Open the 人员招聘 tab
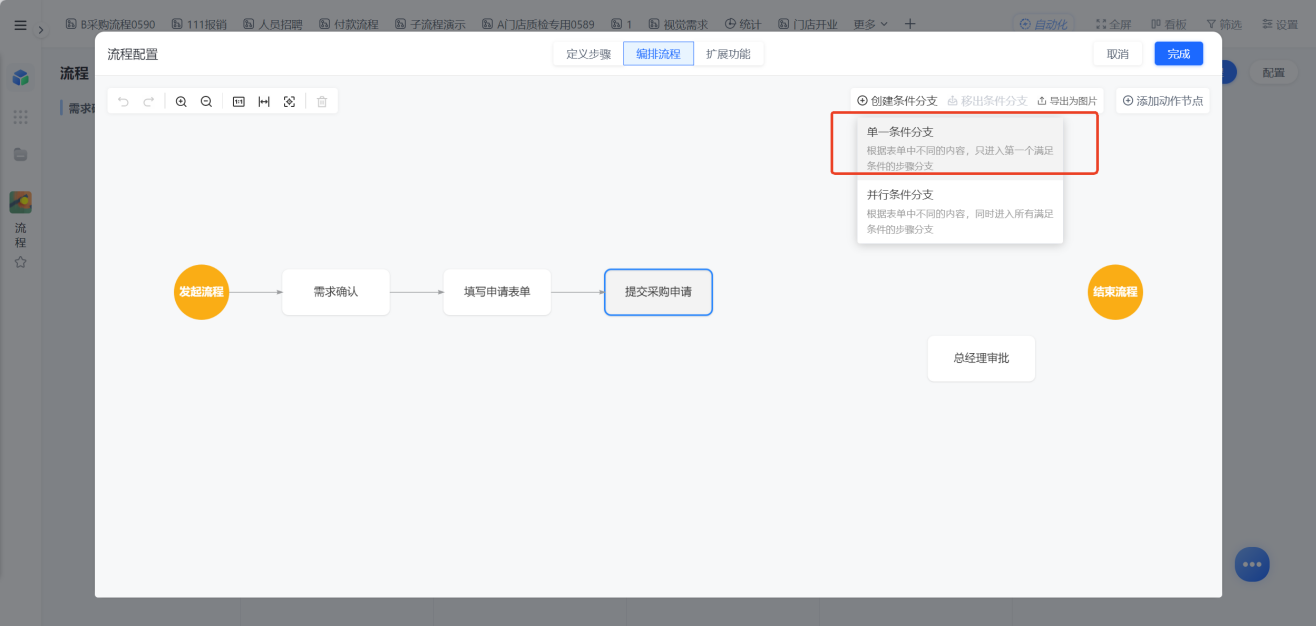This screenshot has height=626, width=1316. [x=273, y=24]
